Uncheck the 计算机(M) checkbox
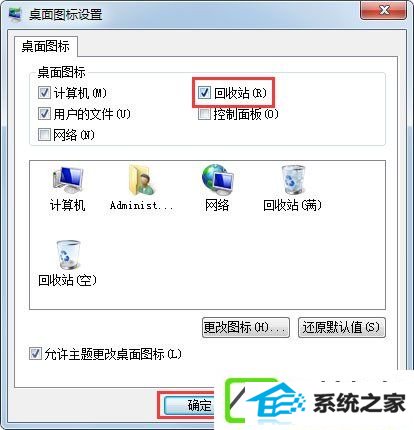414x430 pixels. [x=44, y=93]
